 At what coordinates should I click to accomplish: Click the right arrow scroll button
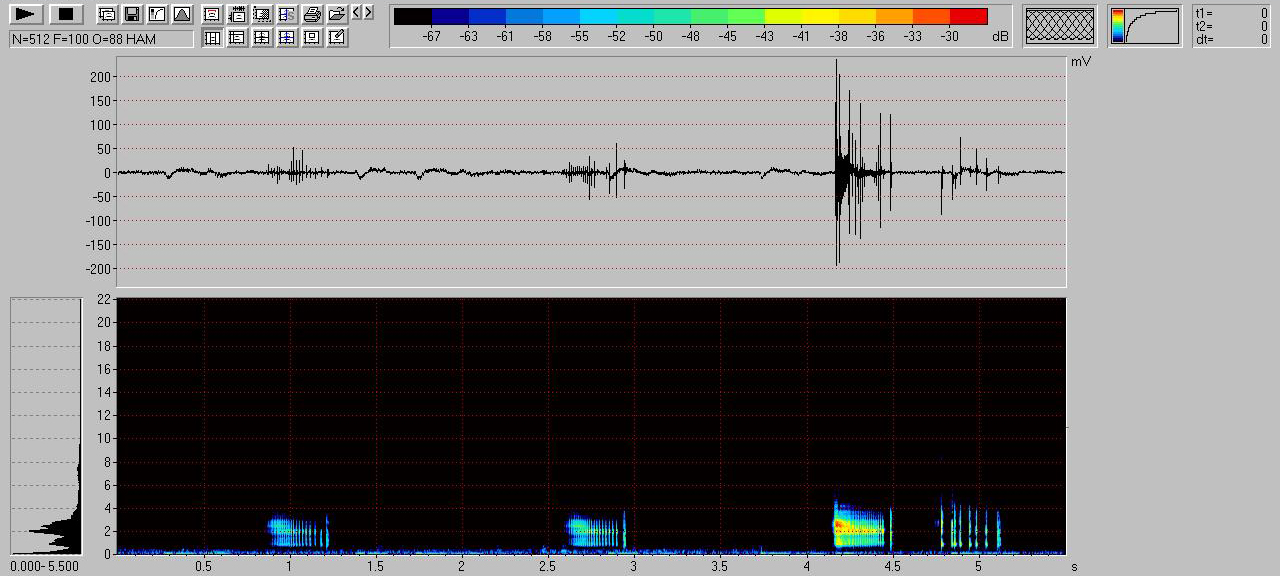(368, 12)
